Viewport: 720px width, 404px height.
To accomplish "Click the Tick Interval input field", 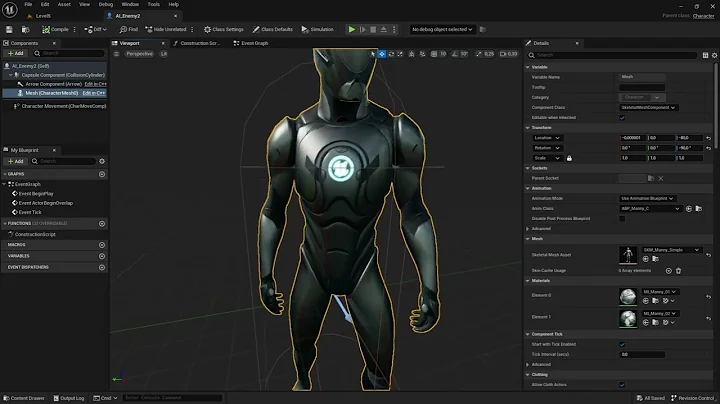I will (x=642, y=354).
